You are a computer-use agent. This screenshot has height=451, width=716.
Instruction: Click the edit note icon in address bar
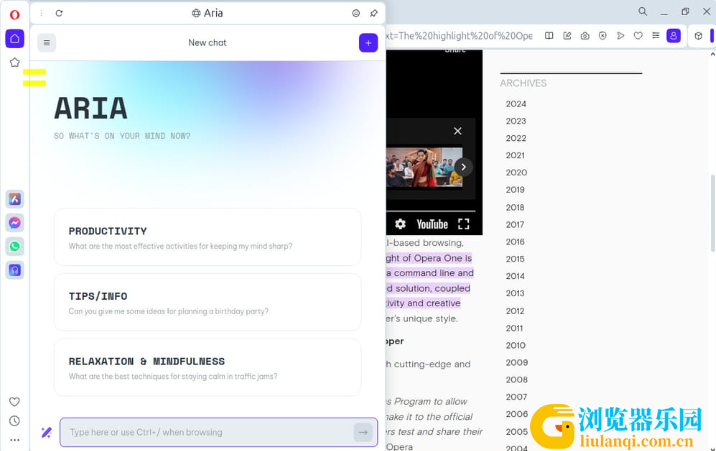[x=567, y=36]
